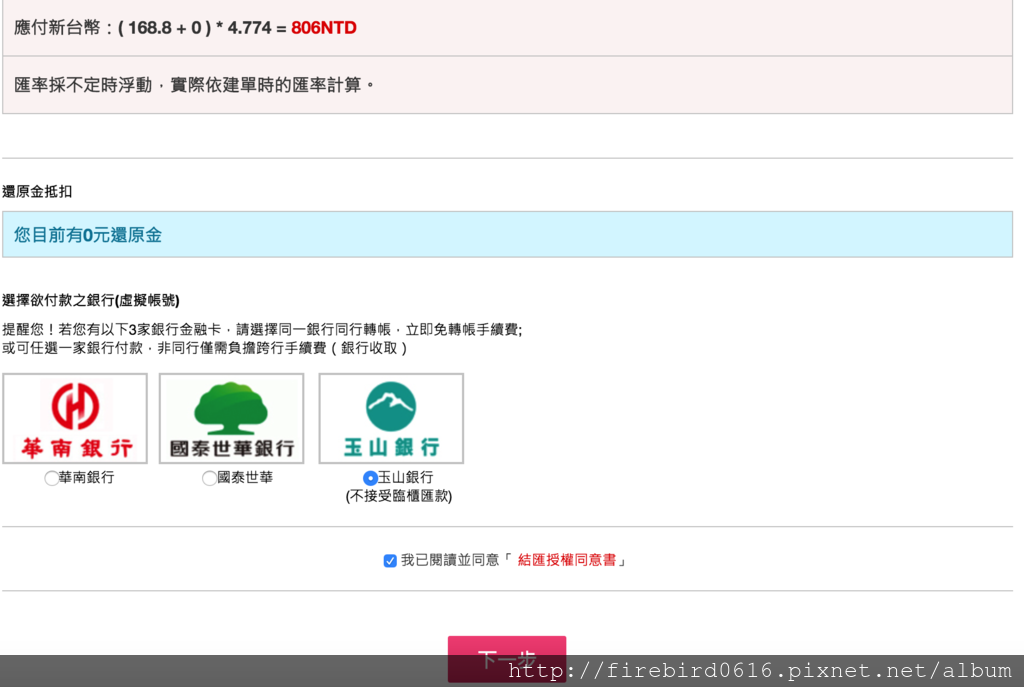Click the 806NTD total amount text
The height and width of the screenshot is (687, 1024).
[x=324, y=28]
